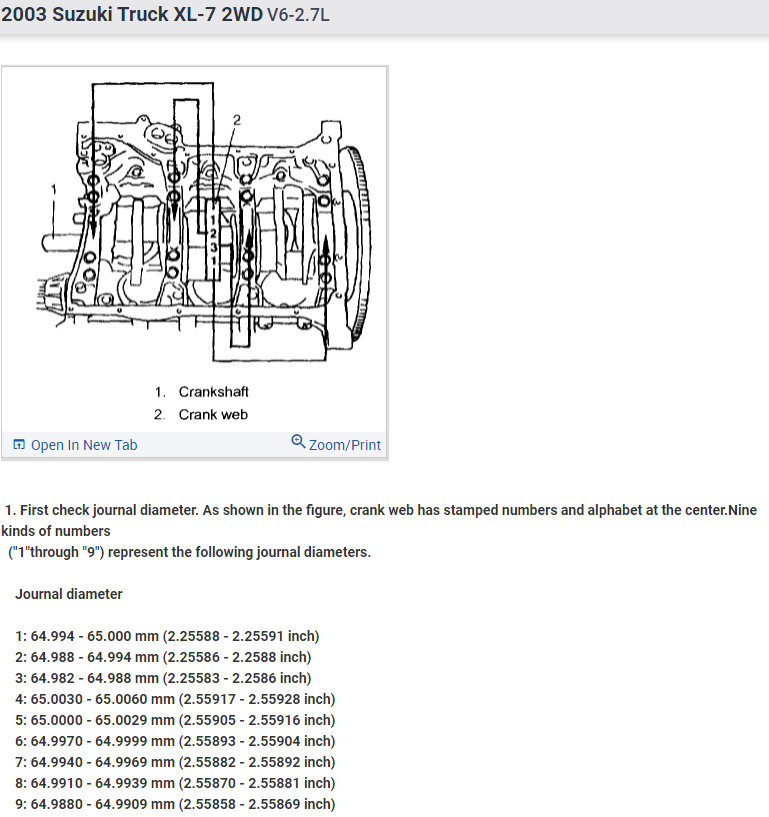Click the line starting '7: 64.9940 - 64.9969 mm'

tap(175, 762)
